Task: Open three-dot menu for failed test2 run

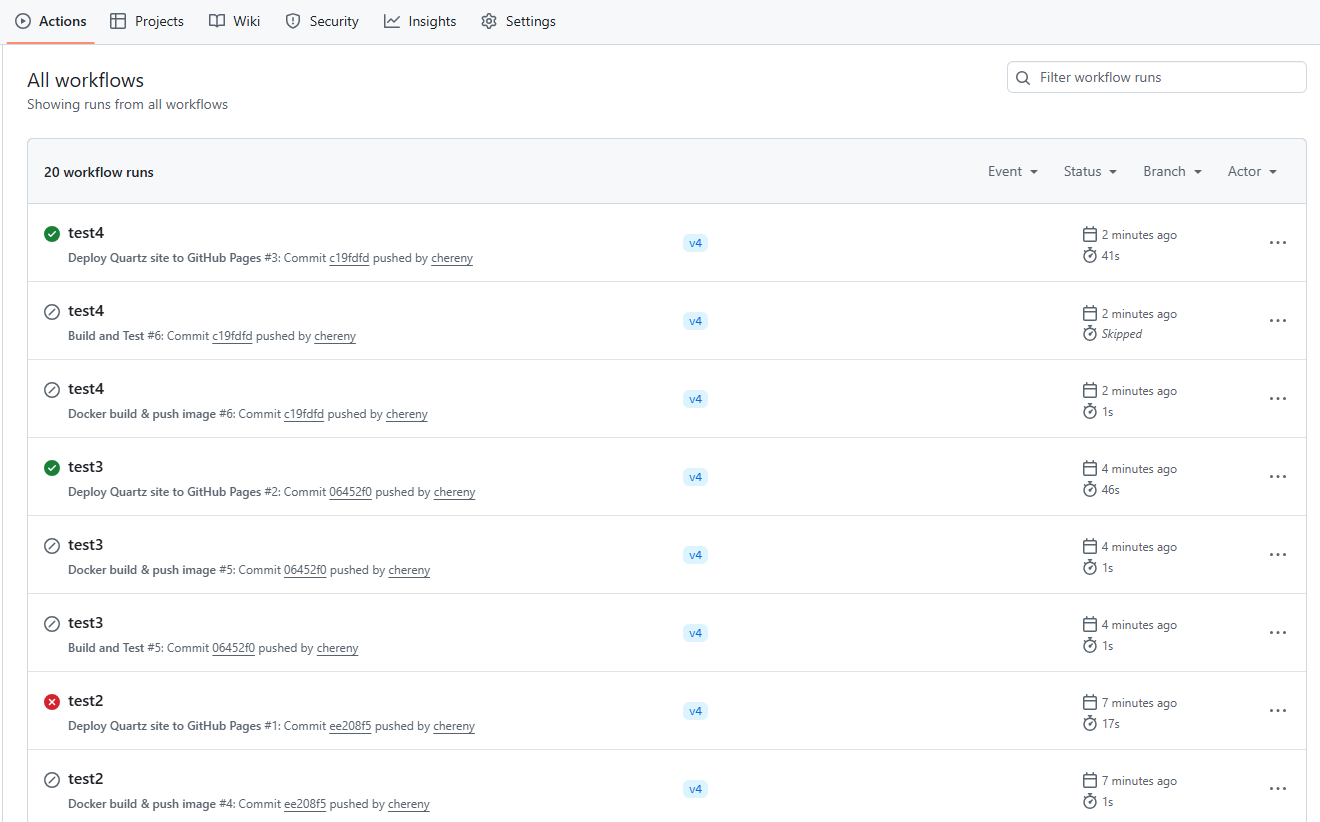Action: point(1277,711)
